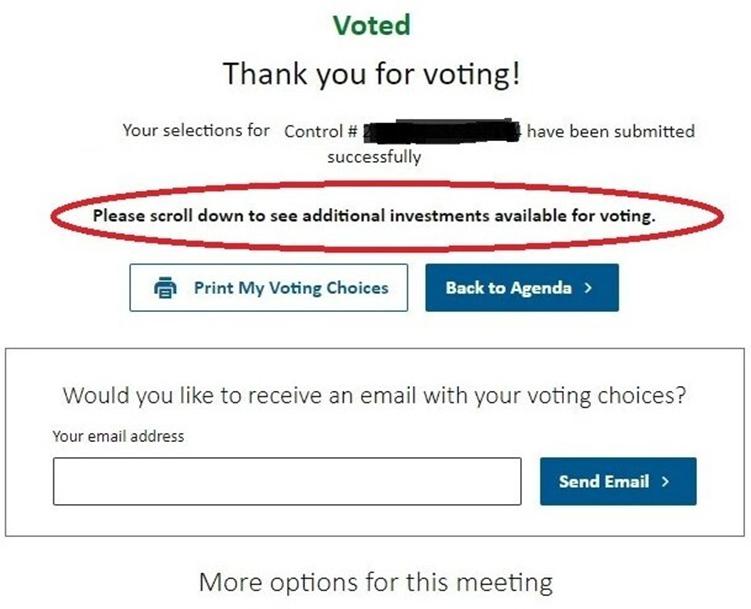Viewport: 751px width, 609px height.
Task: Click the receive an email question text
Action: (375, 395)
